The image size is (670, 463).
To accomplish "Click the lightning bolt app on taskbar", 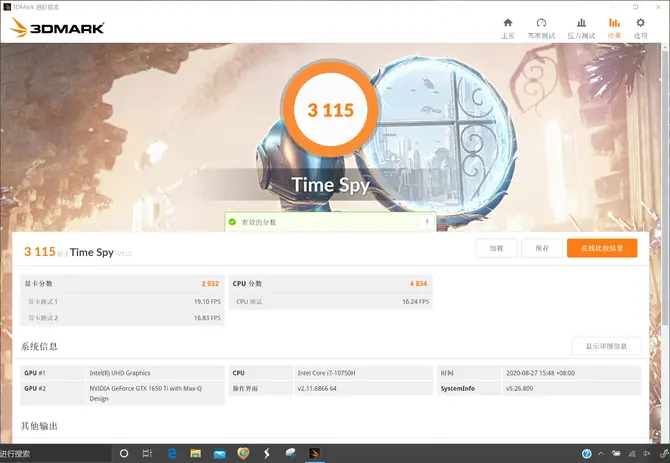I will (267, 453).
